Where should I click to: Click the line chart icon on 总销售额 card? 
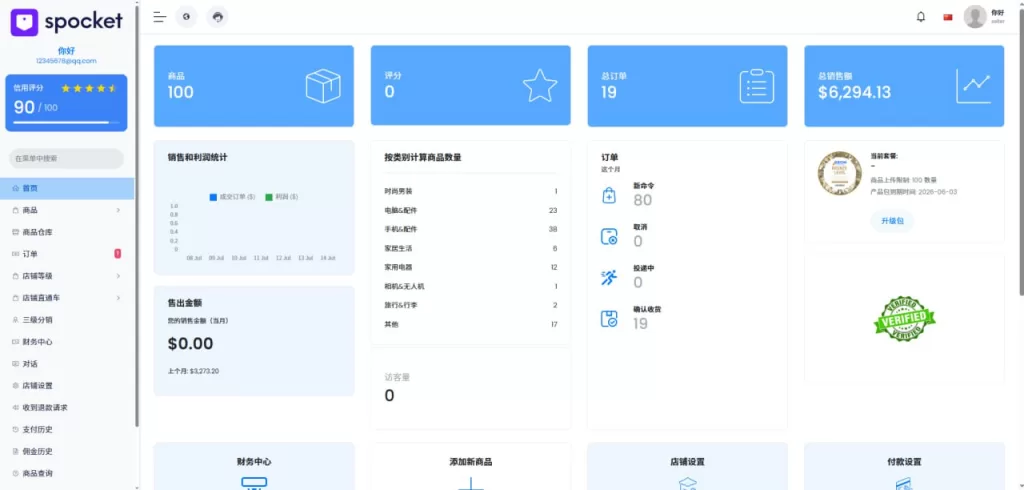[x=974, y=86]
